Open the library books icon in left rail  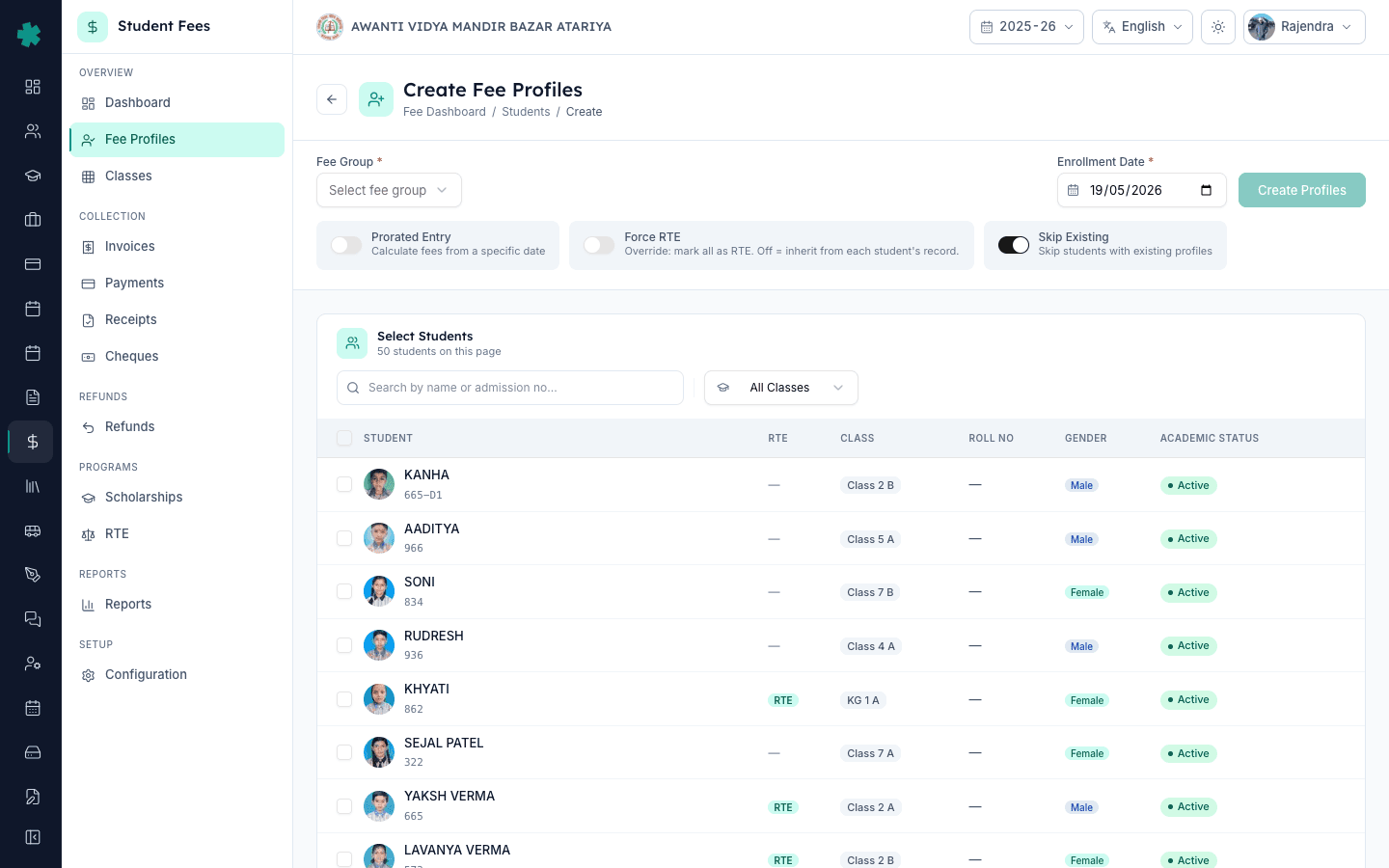point(32,486)
